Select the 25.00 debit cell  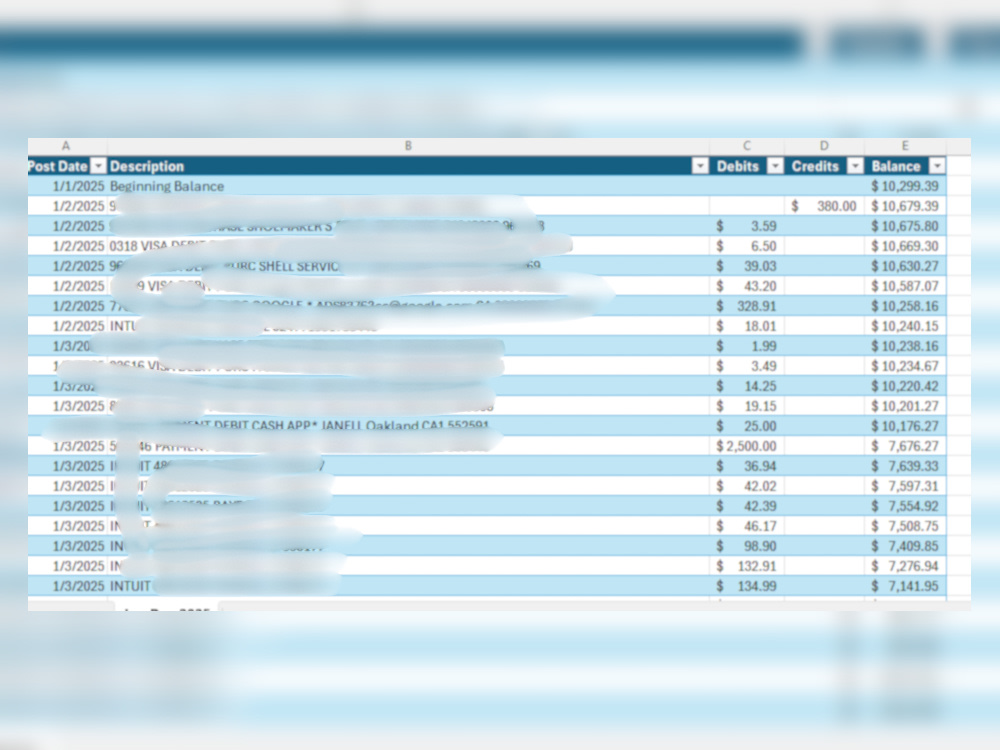pos(747,426)
